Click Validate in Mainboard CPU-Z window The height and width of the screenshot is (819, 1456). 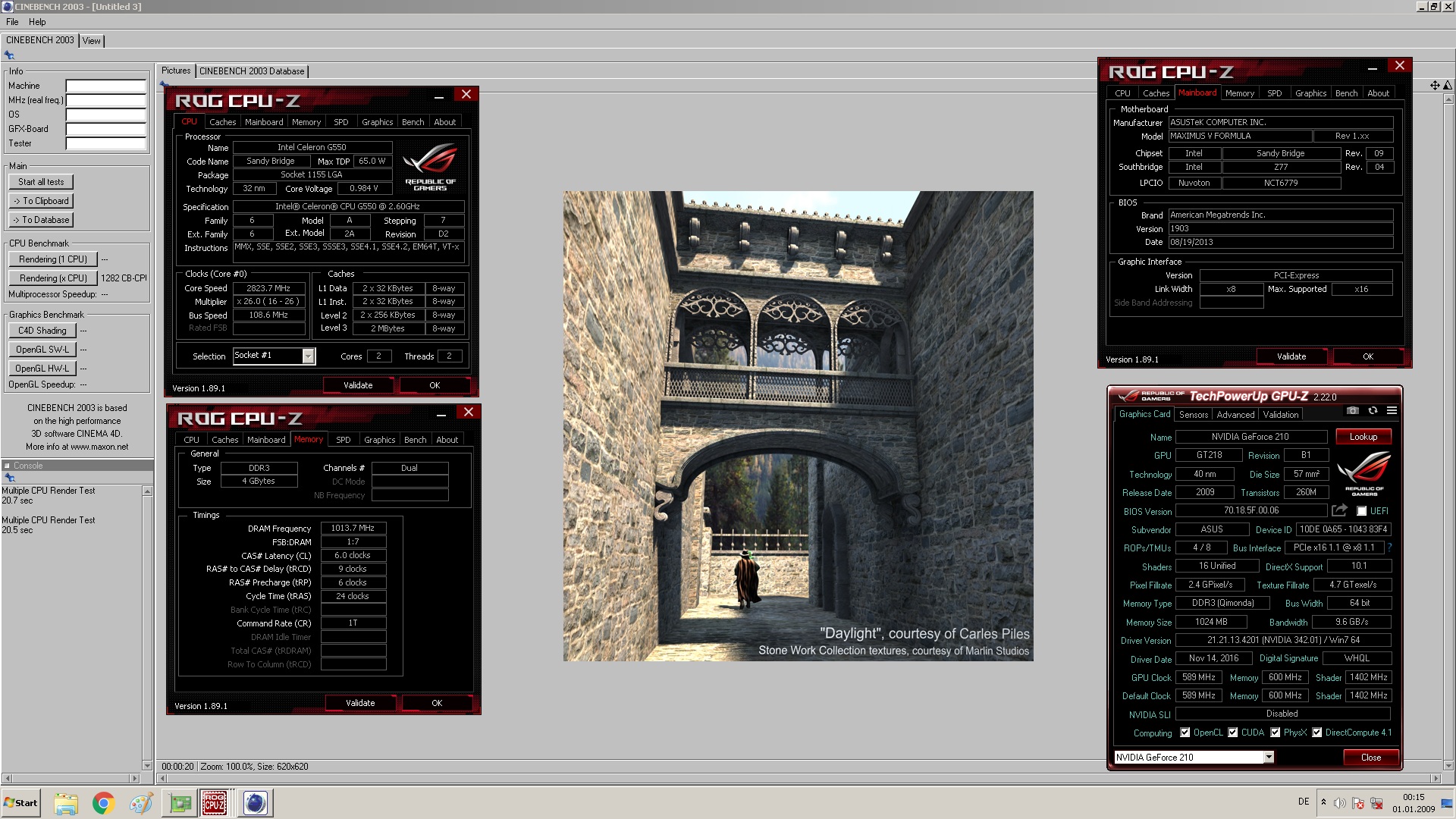[x=1291, y=356]
